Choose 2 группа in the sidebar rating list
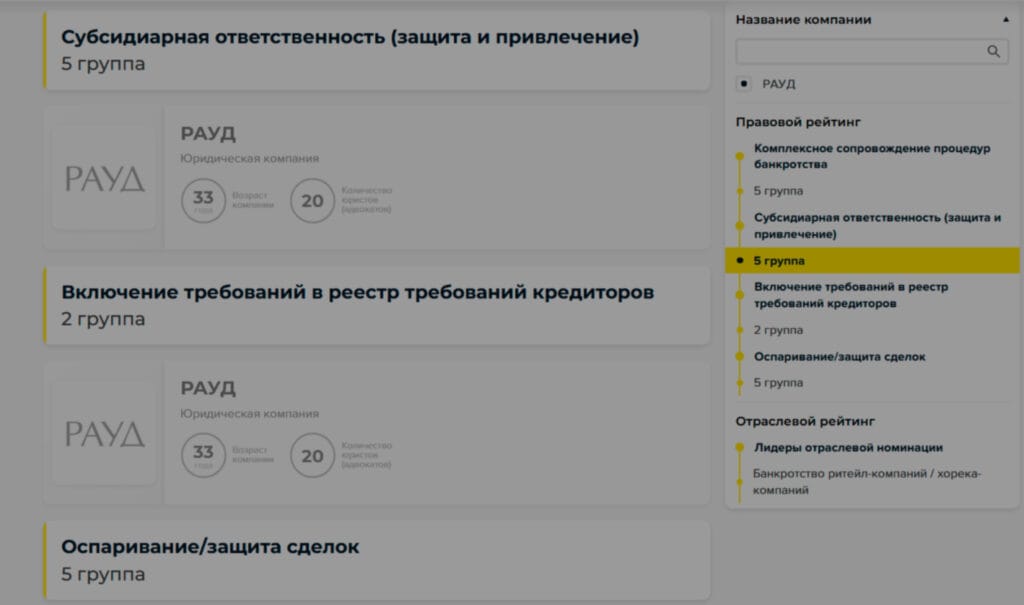1024x605 pixels. pyautogui.click(x=778, y=330)
